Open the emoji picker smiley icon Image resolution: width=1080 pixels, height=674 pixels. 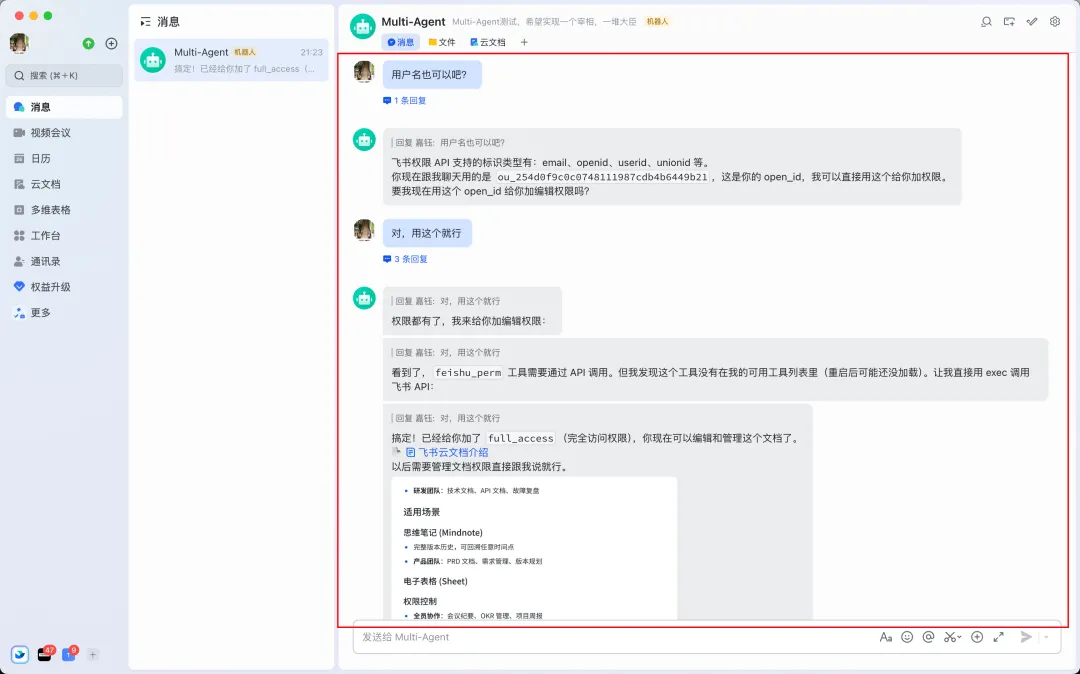pos(907,637)
